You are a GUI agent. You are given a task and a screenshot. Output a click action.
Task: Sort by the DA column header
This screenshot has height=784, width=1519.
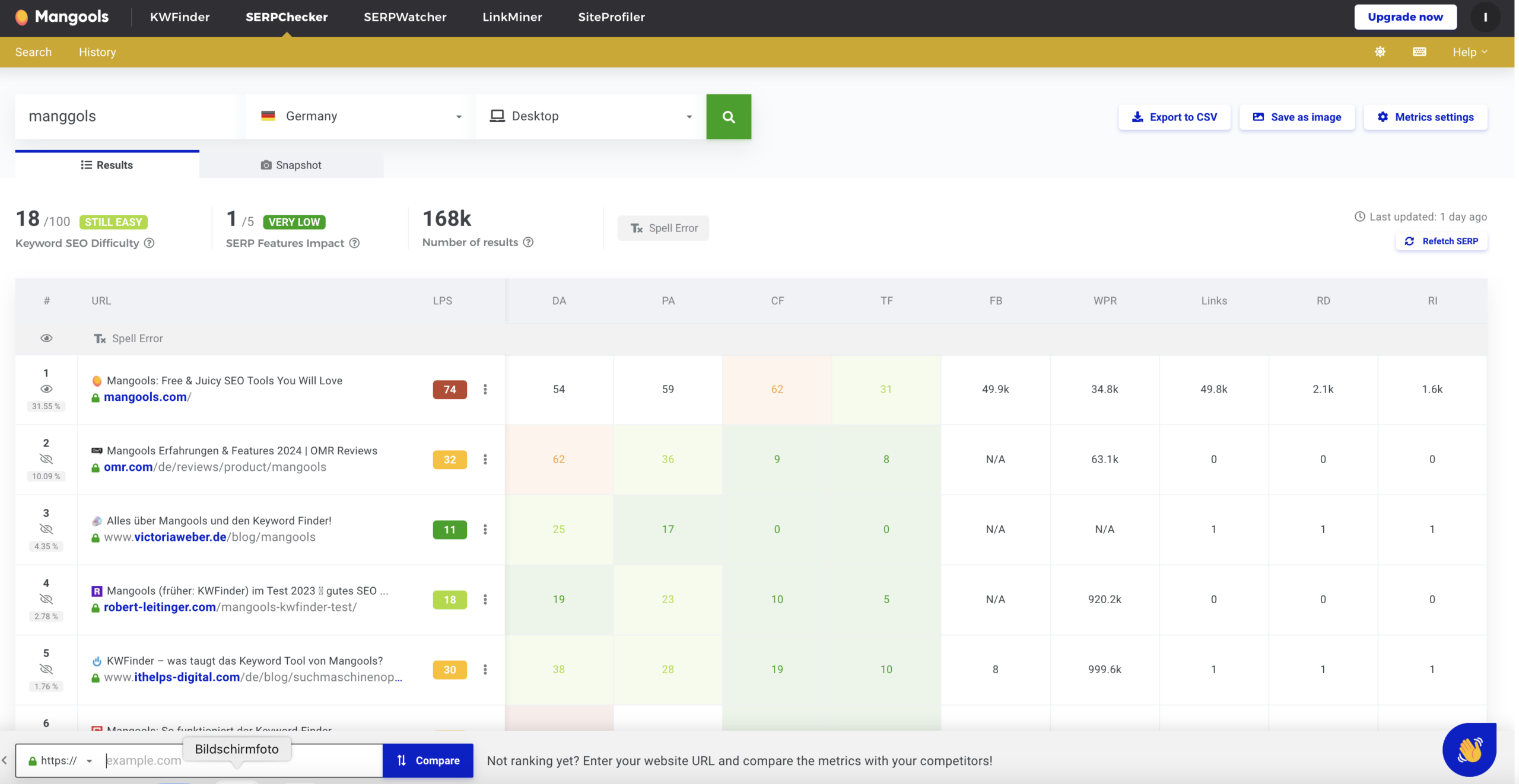point(559,301)
